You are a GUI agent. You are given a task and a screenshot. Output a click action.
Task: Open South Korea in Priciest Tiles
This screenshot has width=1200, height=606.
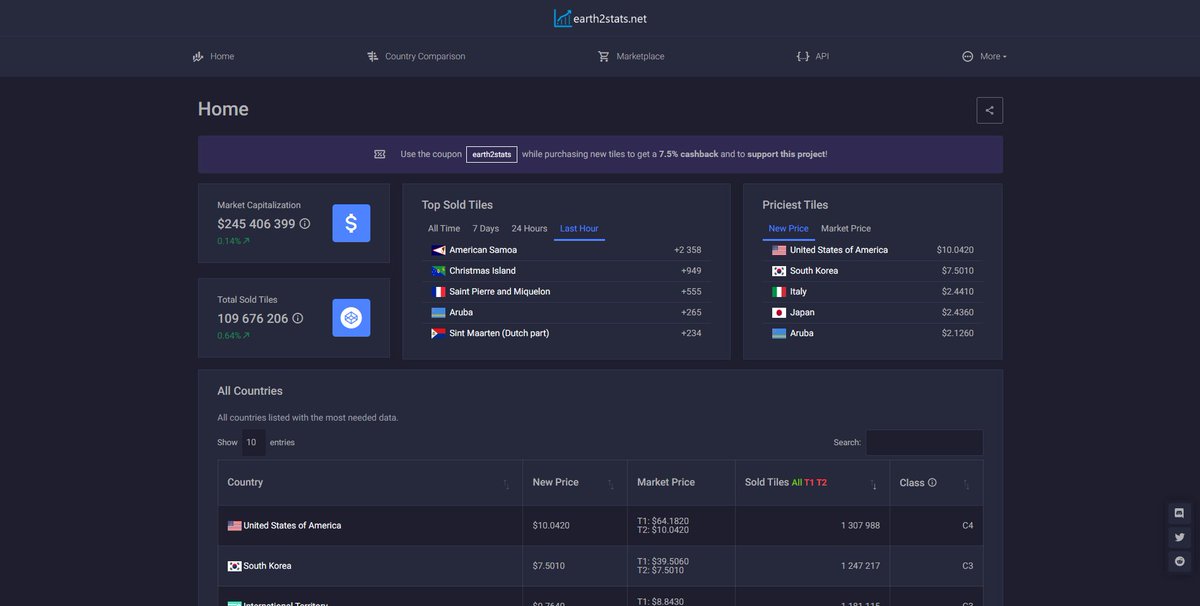[814, 271]
